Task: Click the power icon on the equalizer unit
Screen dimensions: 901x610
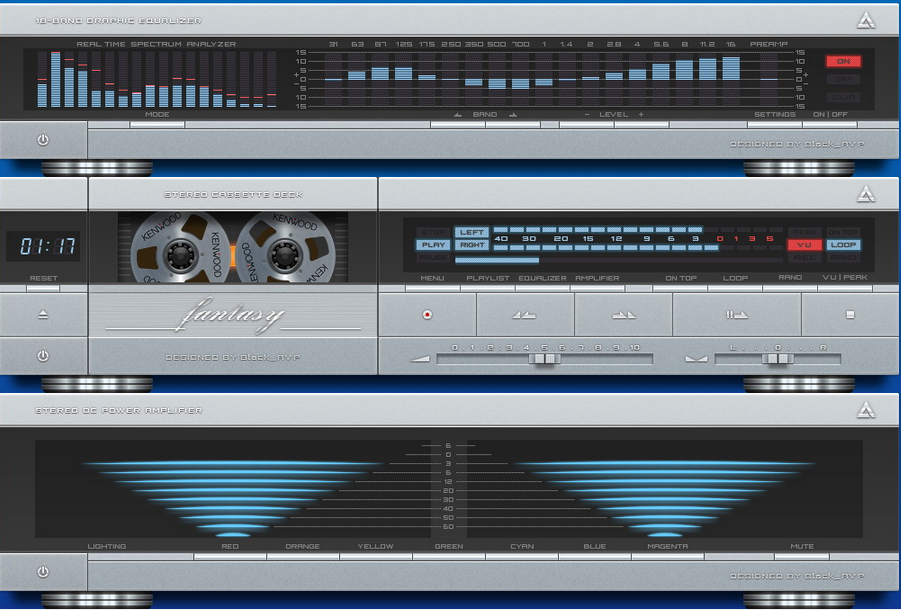Action: (43, 140)
